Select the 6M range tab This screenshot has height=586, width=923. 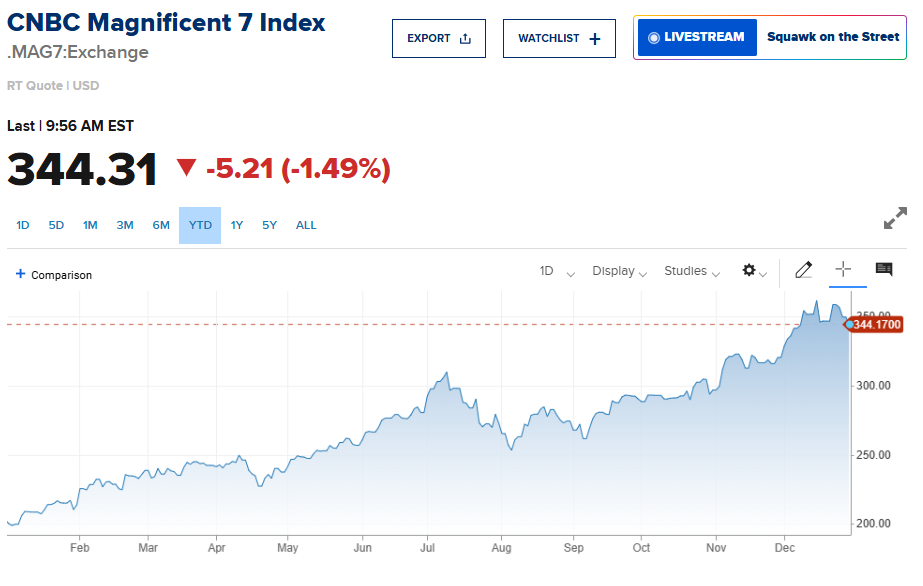[161, 225]
